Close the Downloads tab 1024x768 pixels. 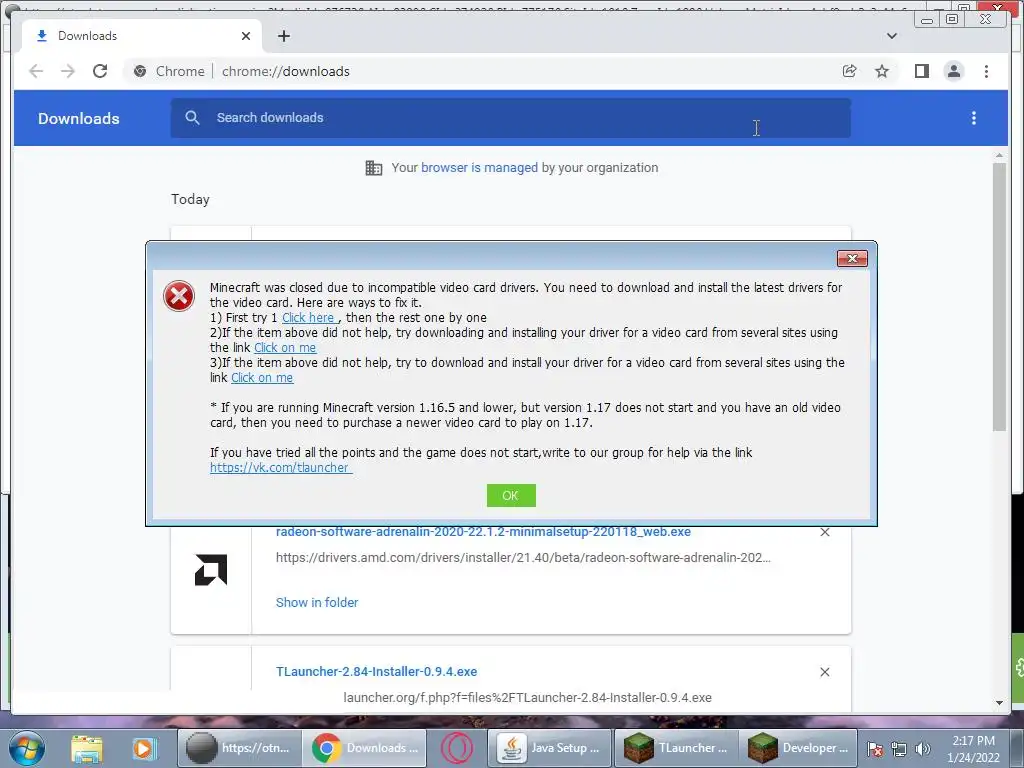tap(246, 36)
